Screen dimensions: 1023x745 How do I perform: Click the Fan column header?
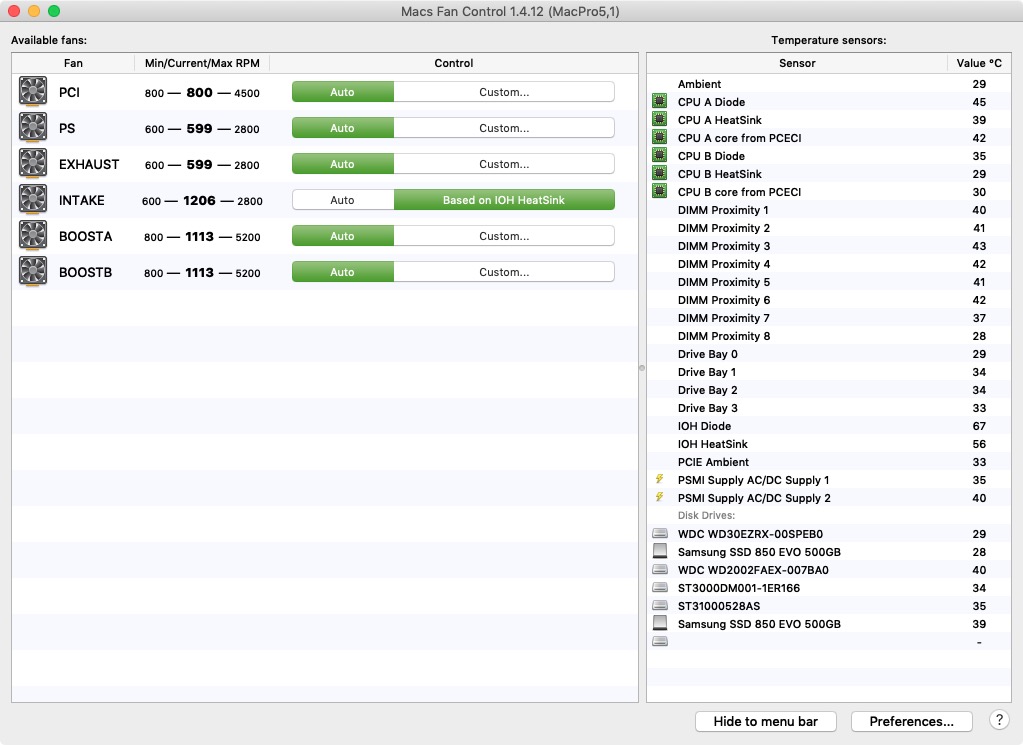73,63
